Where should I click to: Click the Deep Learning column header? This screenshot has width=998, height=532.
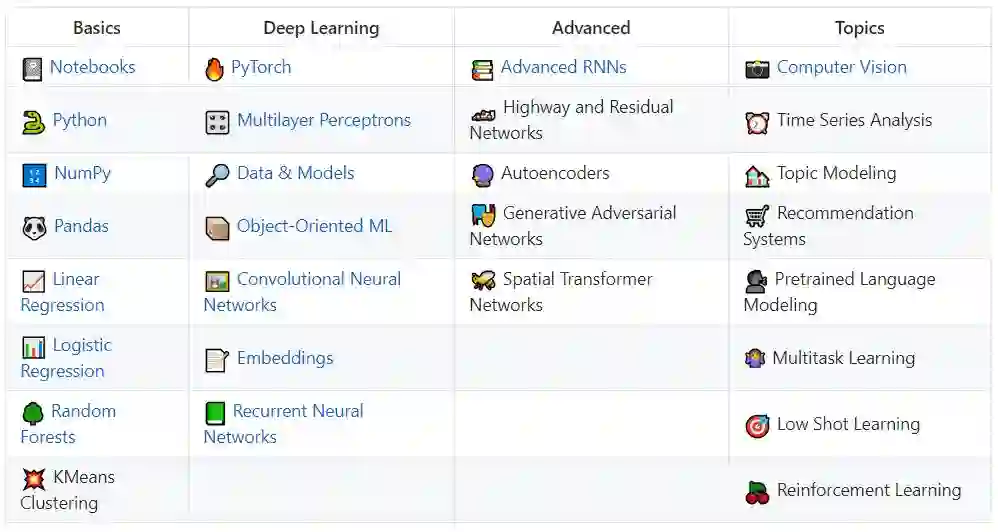321,28
